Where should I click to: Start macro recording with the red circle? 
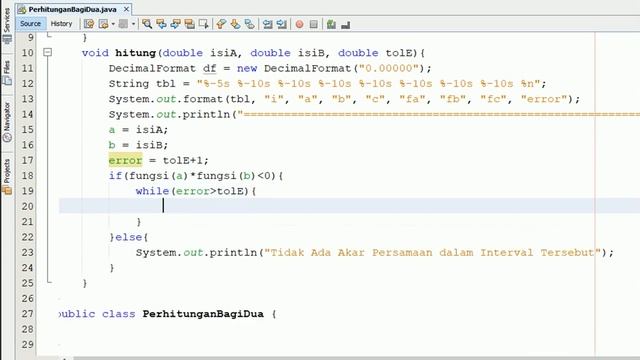click(300, 24)
